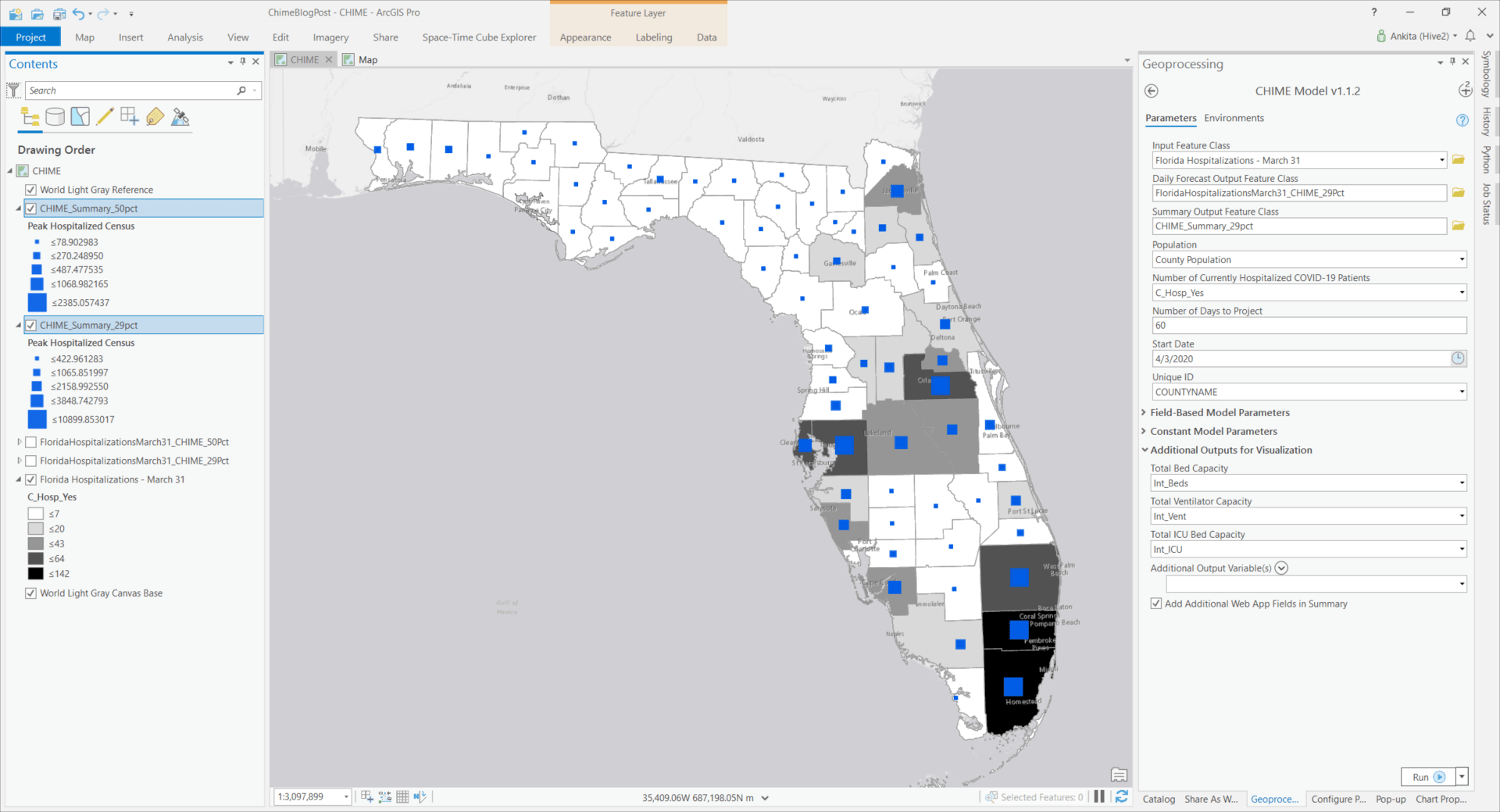Select List By Selection icon

pos(80,117)
